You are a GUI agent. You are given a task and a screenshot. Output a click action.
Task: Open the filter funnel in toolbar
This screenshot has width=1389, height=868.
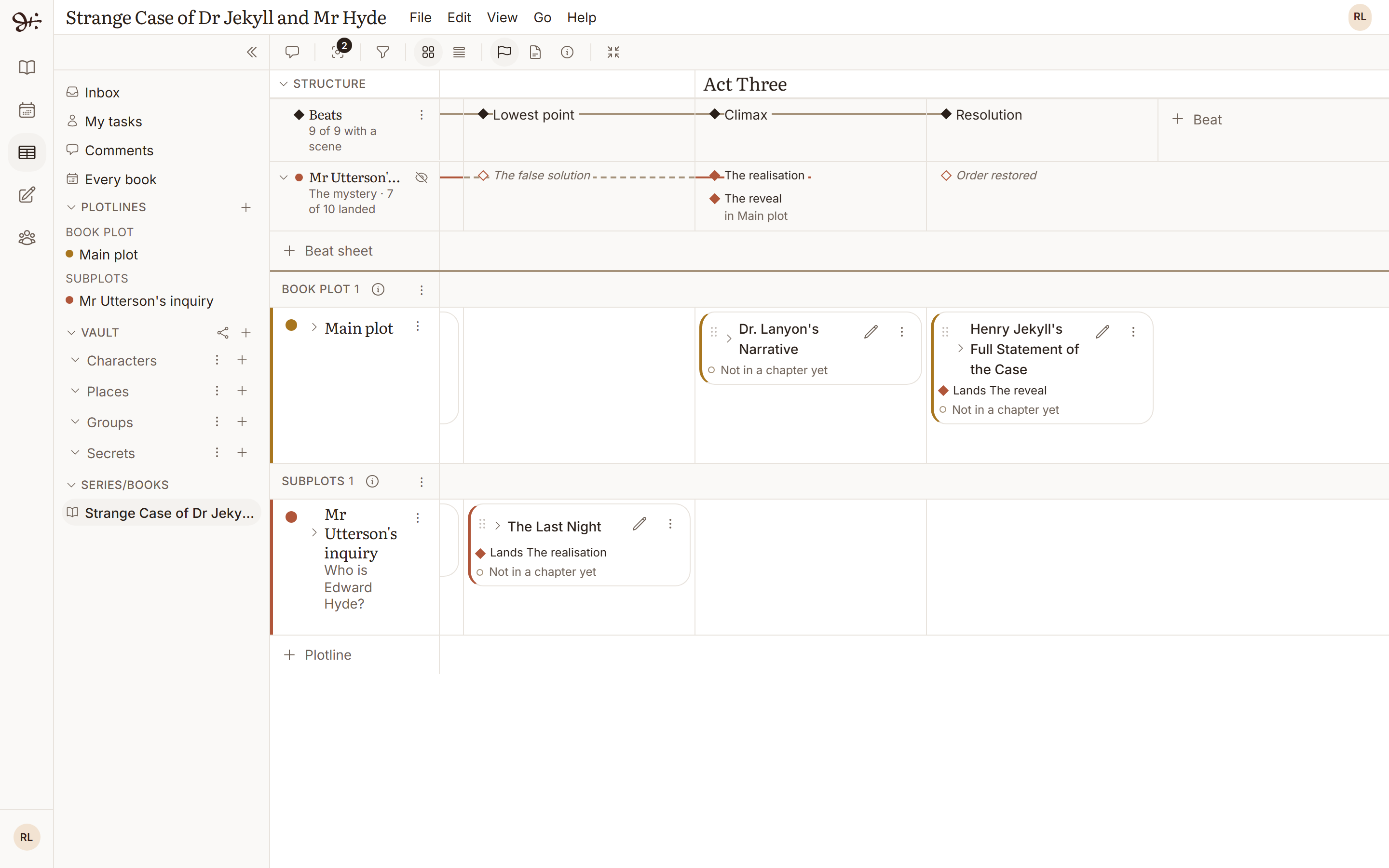click(x=383, y=52)
